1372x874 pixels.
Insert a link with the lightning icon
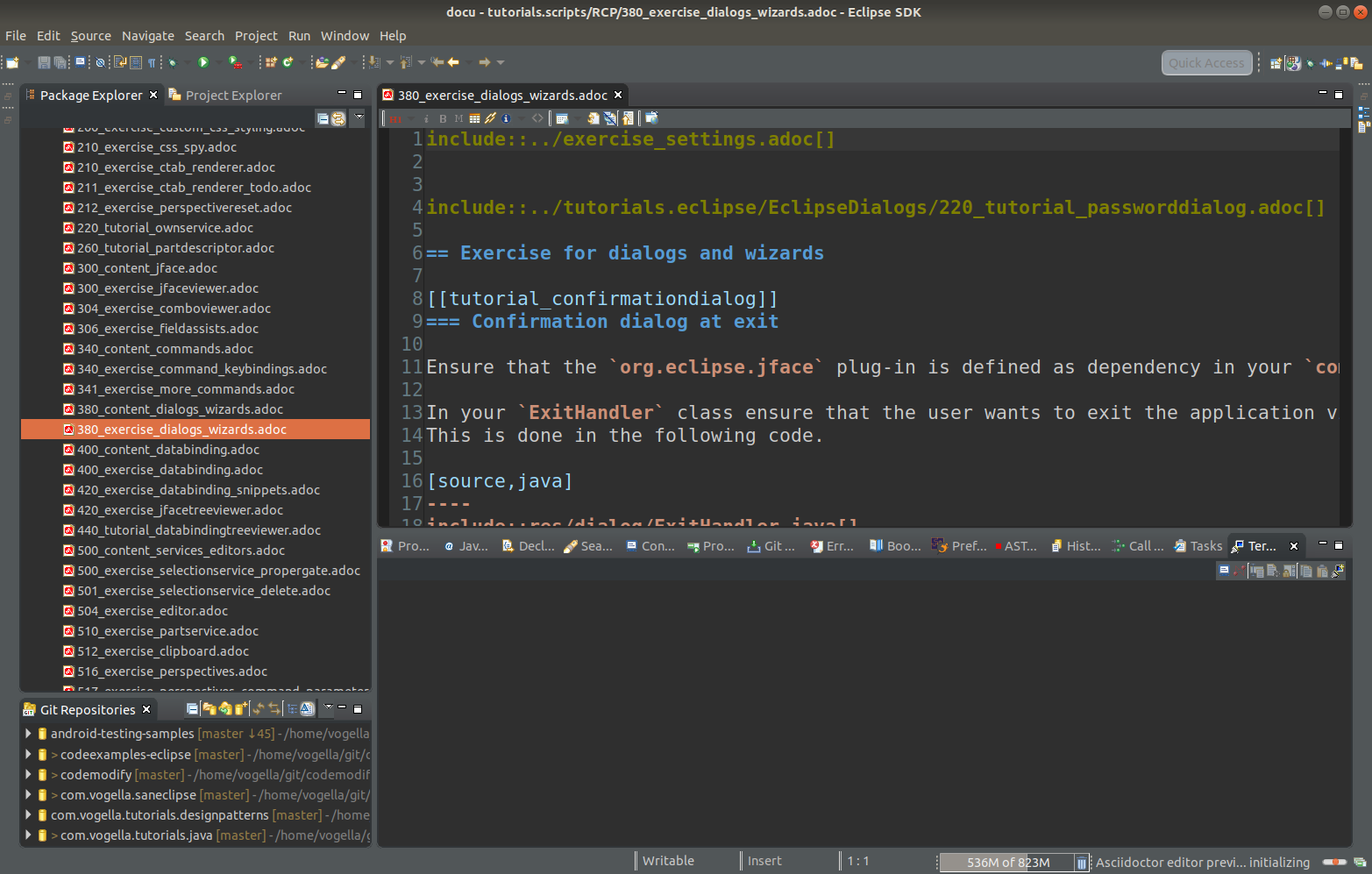(x=491, y=117)
